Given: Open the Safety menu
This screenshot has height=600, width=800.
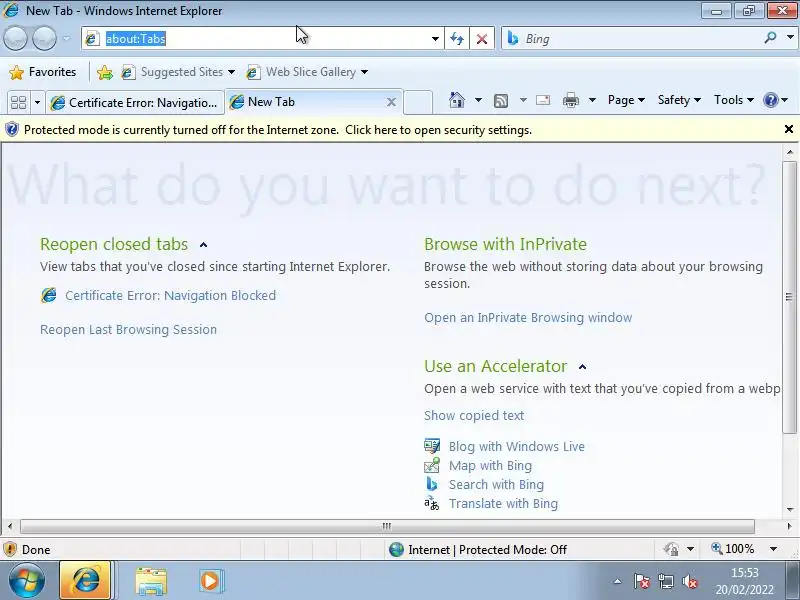Looking at the screenshot, I should coord(679,100).
